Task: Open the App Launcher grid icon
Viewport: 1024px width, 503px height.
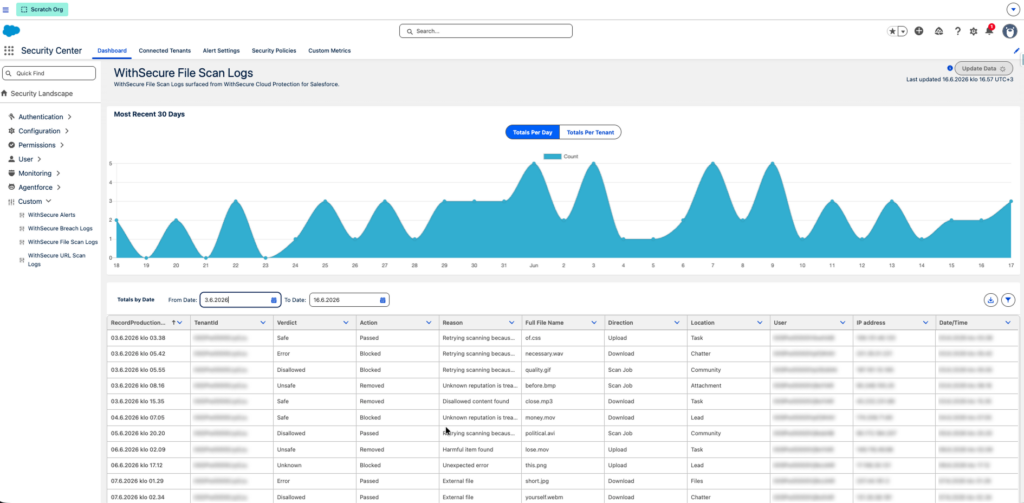Action: [x=8, y=50]
